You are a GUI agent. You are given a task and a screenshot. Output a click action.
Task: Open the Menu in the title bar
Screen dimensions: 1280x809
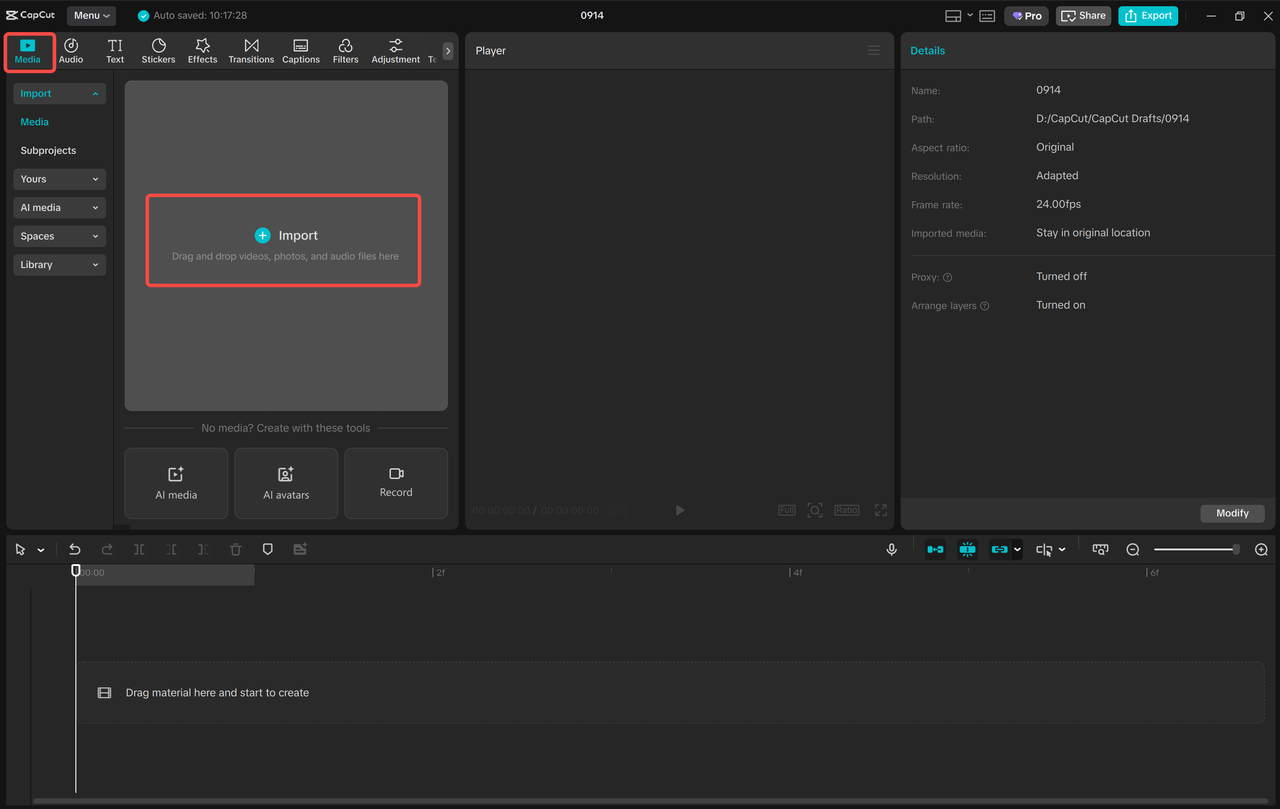coord(91,16)
